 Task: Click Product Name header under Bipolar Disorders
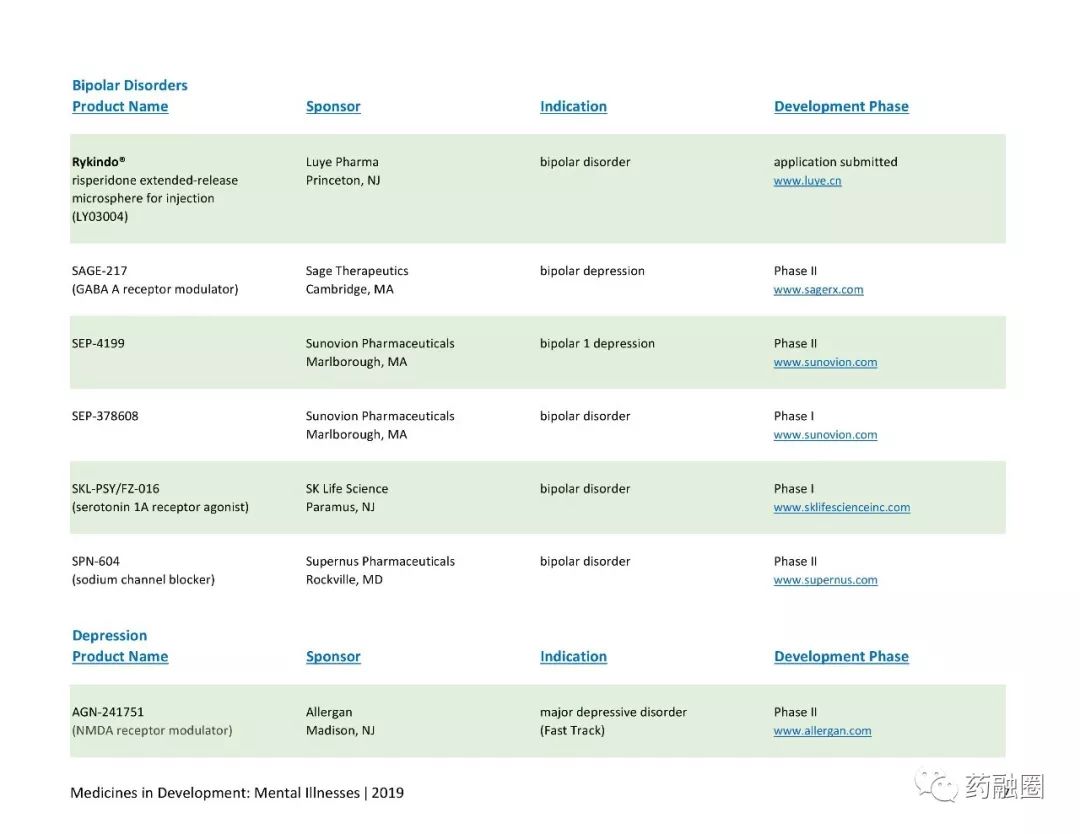(x=120, y=107)
